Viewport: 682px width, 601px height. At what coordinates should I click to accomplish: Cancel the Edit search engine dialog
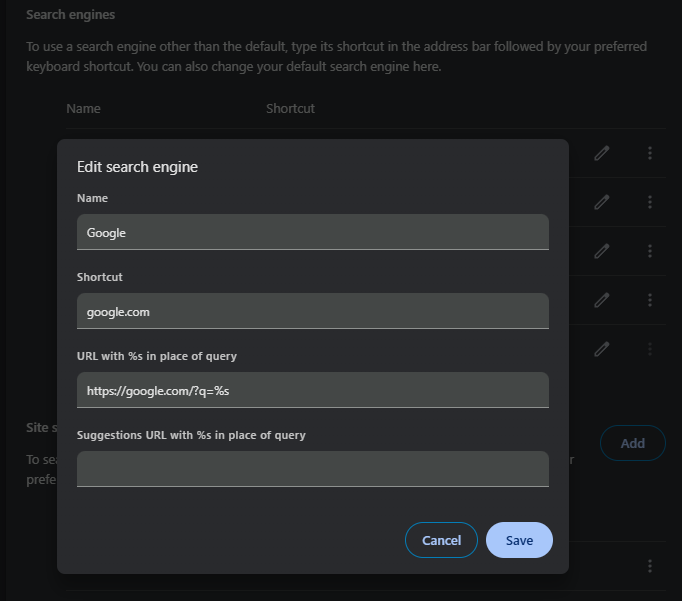441,540
